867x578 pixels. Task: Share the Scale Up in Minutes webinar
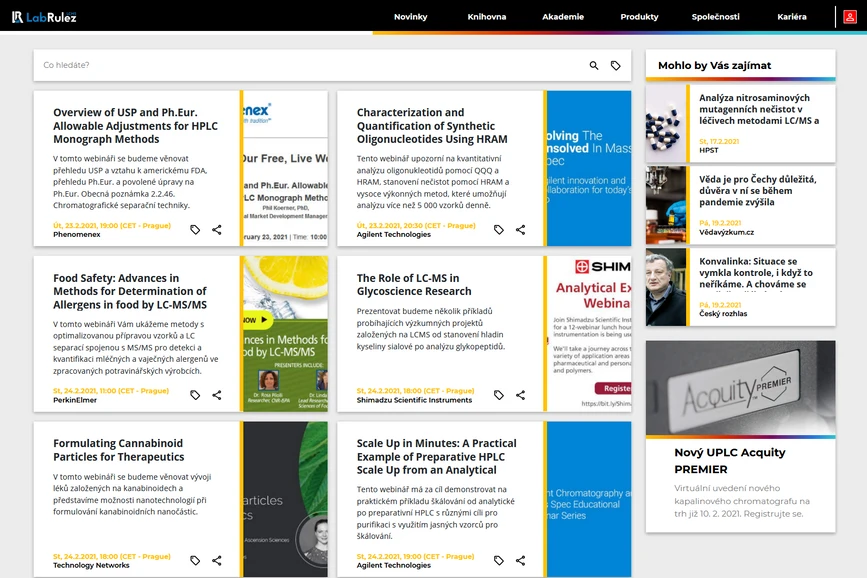520,560
